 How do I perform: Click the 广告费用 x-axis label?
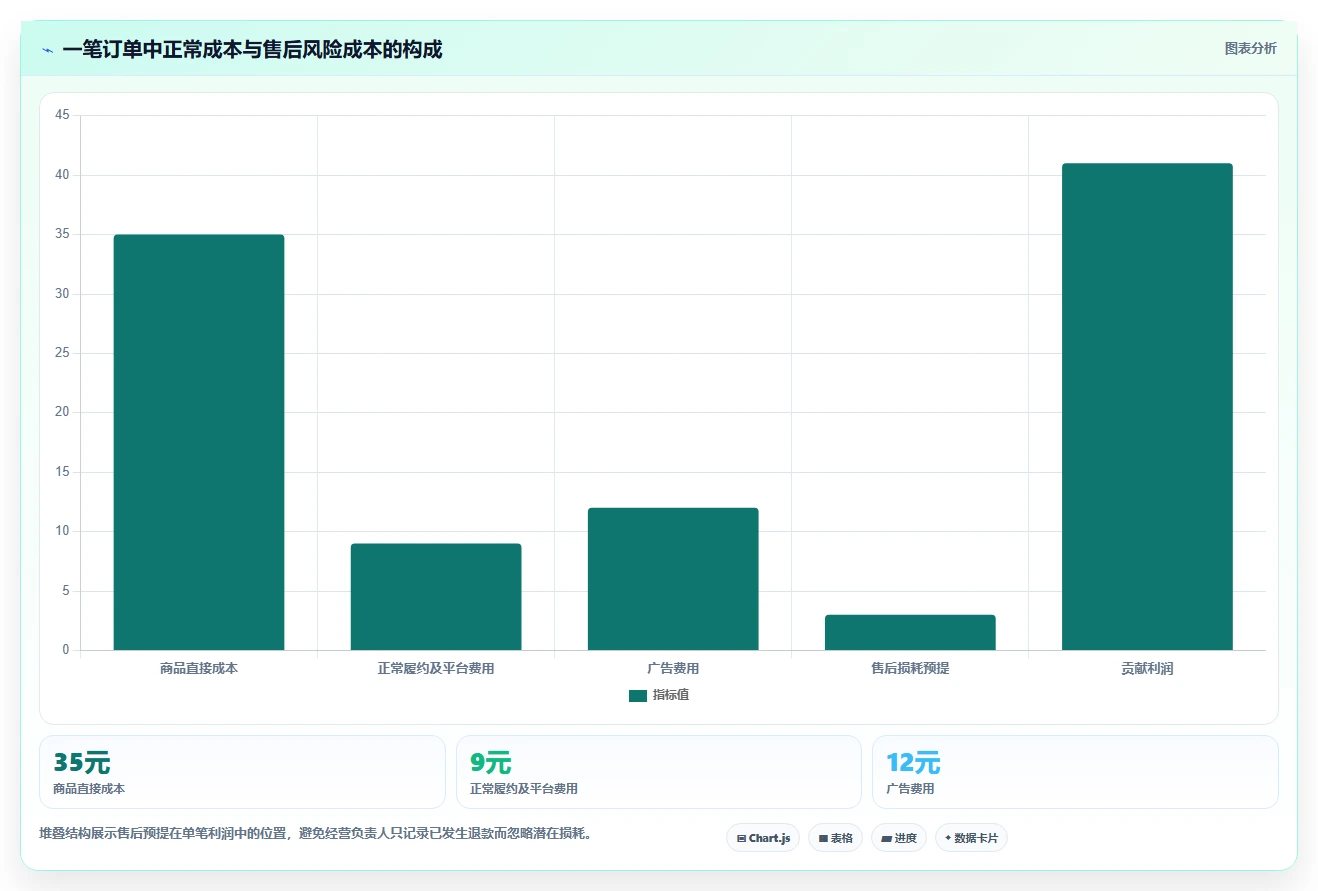(x=673, y=668)
